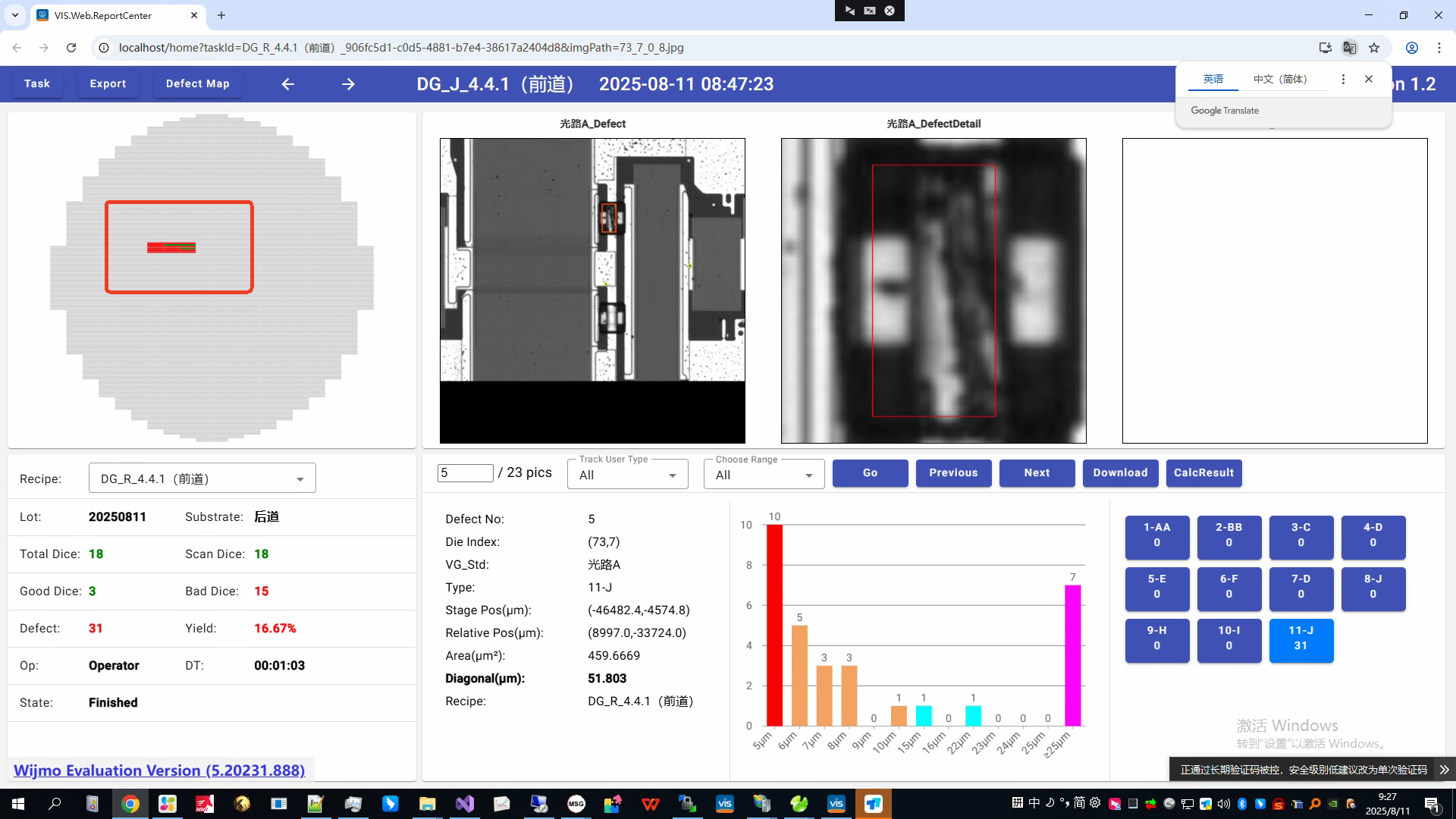Reload the page with refresh icon
1456x819 pixels.
[x=71, y=48]
